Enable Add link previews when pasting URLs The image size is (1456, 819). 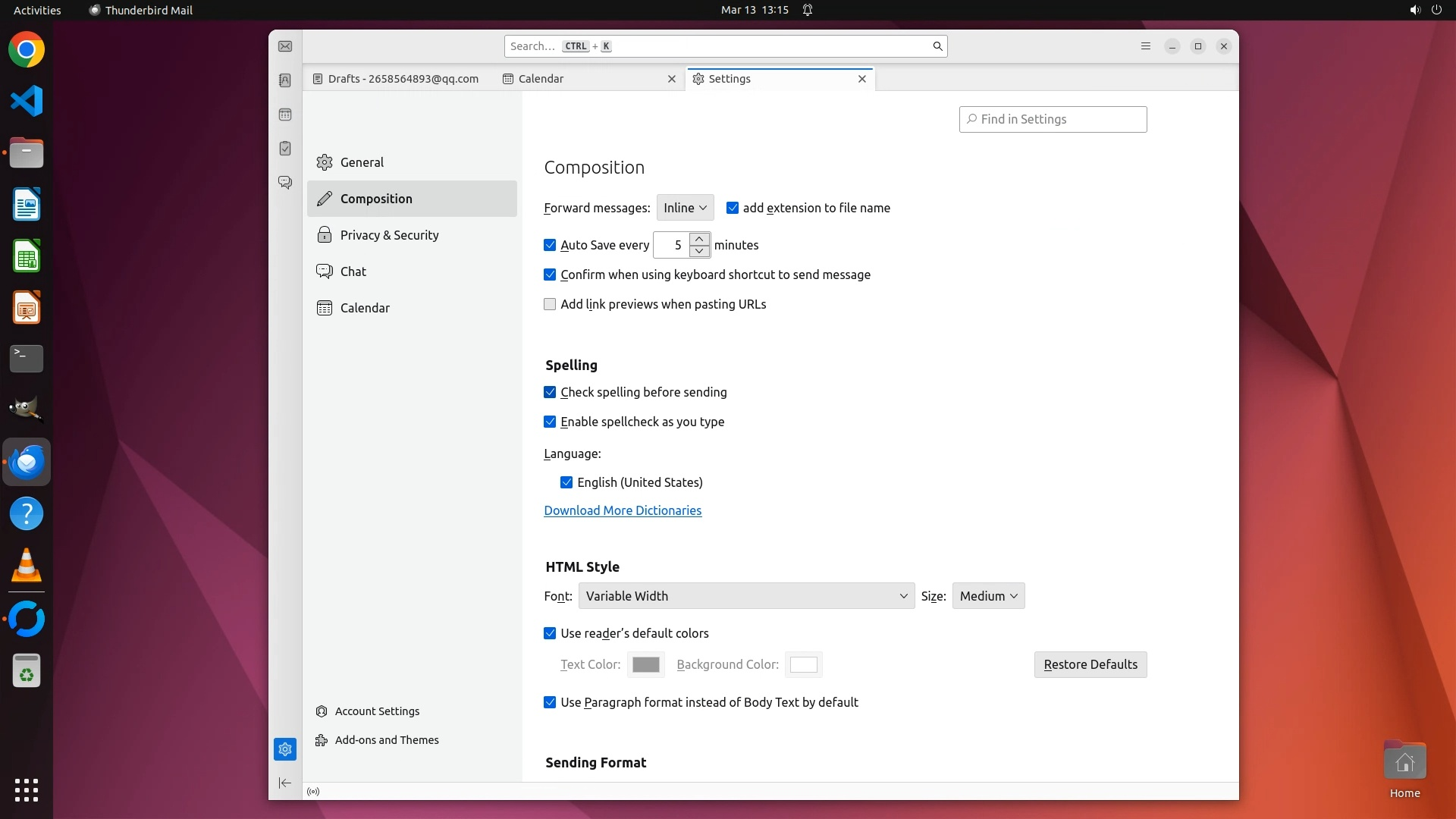(x=550, y=305)
